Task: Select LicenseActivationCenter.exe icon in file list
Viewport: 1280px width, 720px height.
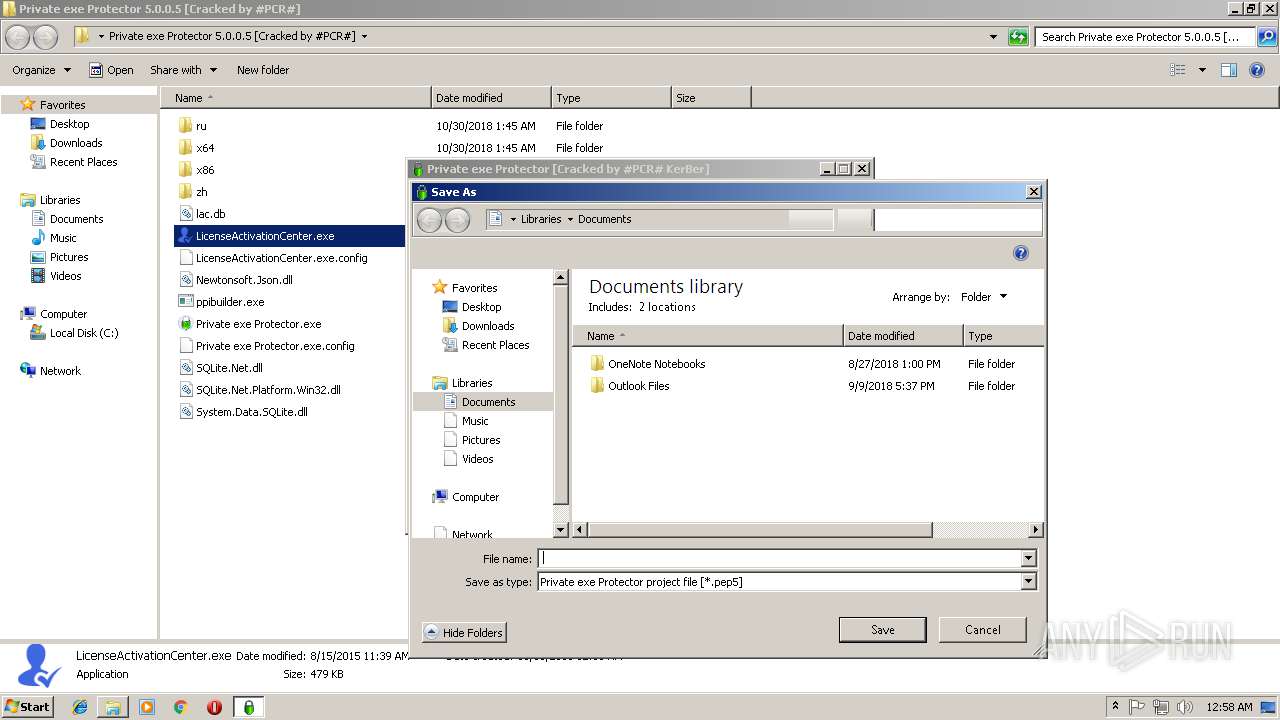Action: [x=185, y=236]
